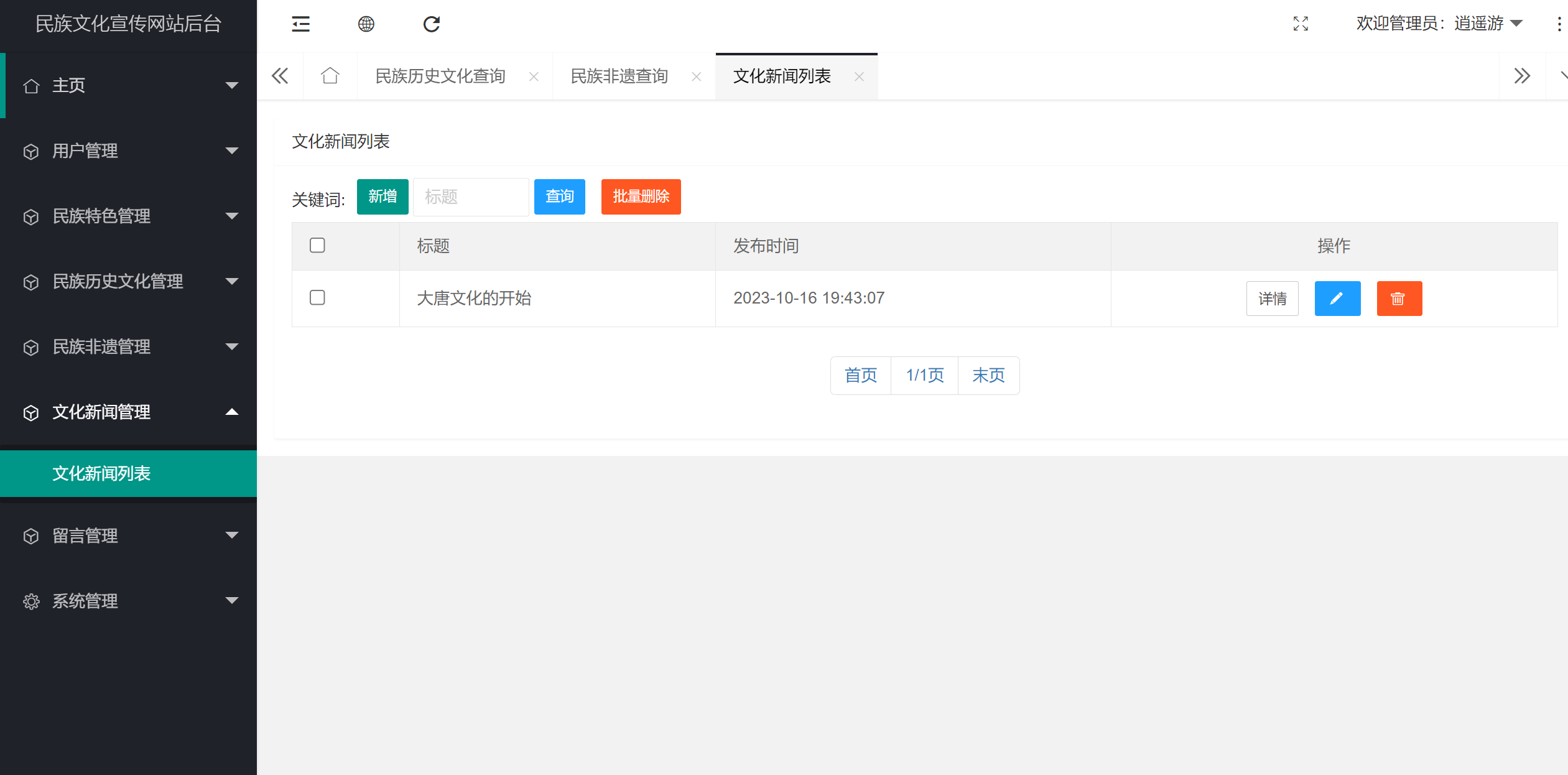
Task: Click the red 批量删除 button
Action: pos(641,197)
